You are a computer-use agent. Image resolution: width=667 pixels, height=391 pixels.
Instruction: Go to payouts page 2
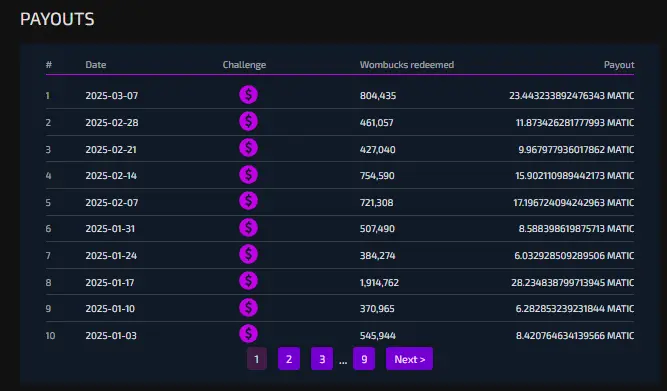pos(289,359)
